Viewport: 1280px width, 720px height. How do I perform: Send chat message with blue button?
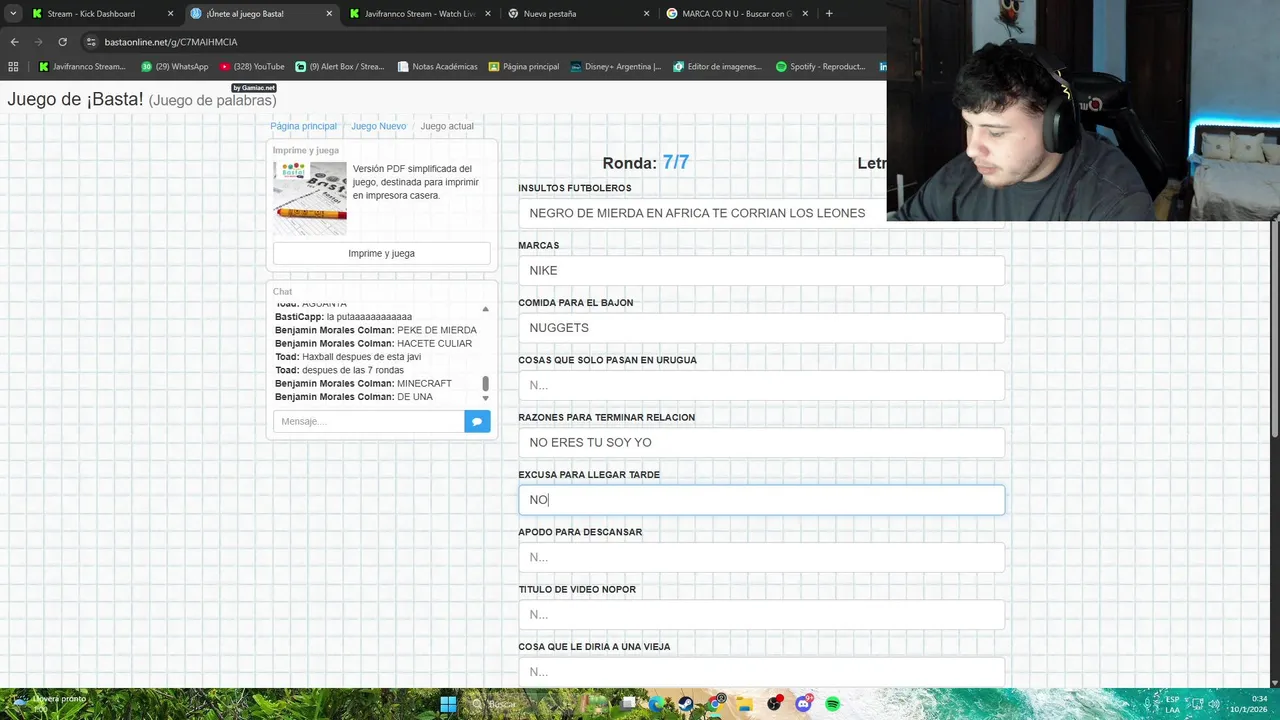477,421
